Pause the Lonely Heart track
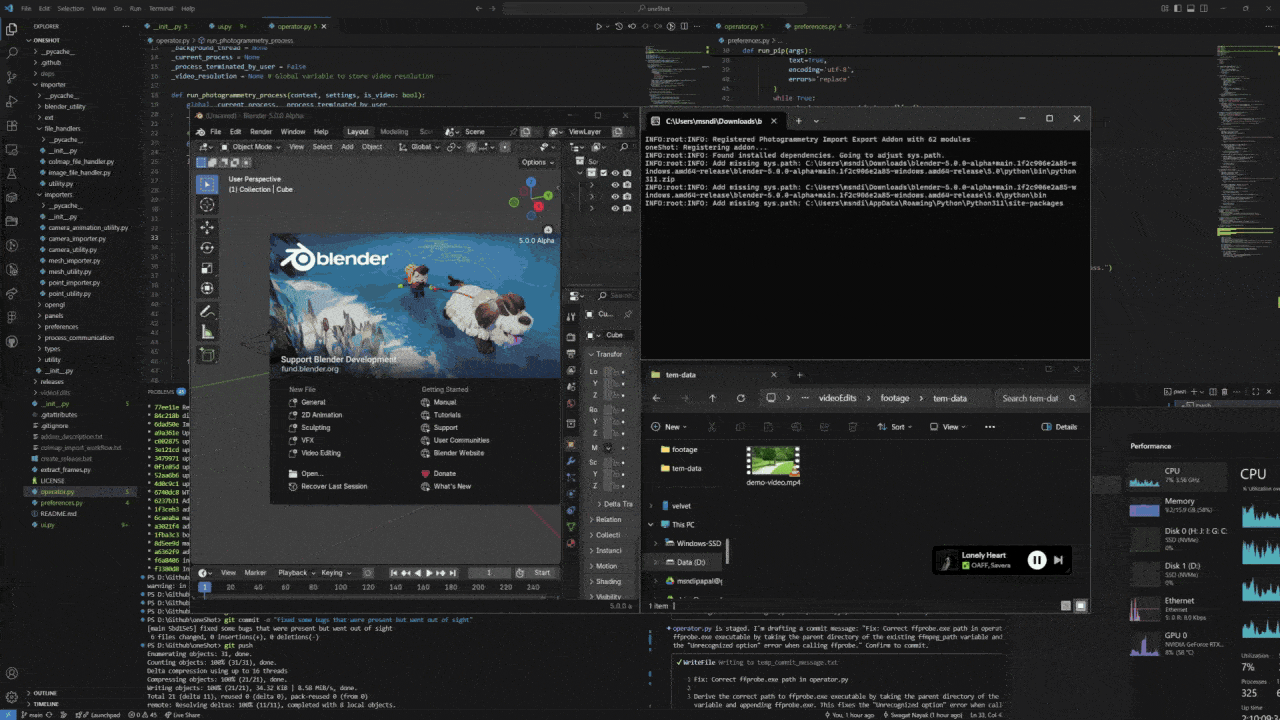The height and width of the screenshot is (720, 1280). tap(1037, 560)
